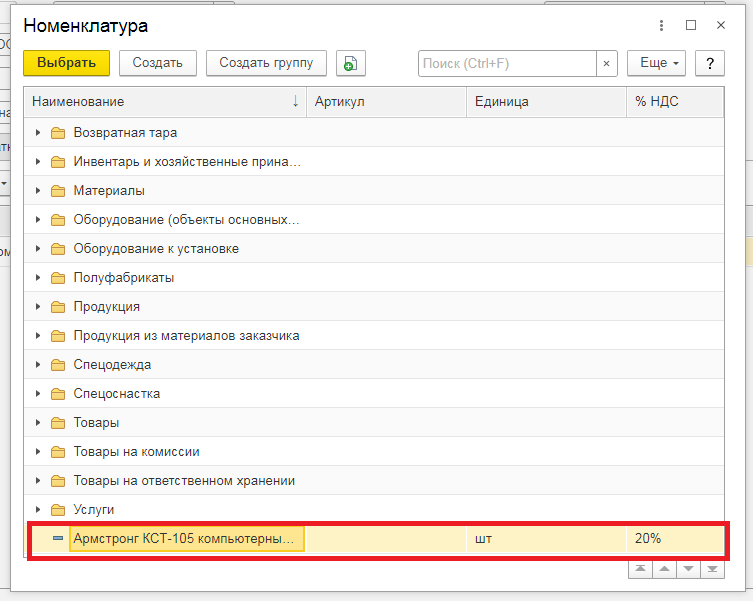Click the 20% НДС cell
753x601 pixels.
coord(675,539)
